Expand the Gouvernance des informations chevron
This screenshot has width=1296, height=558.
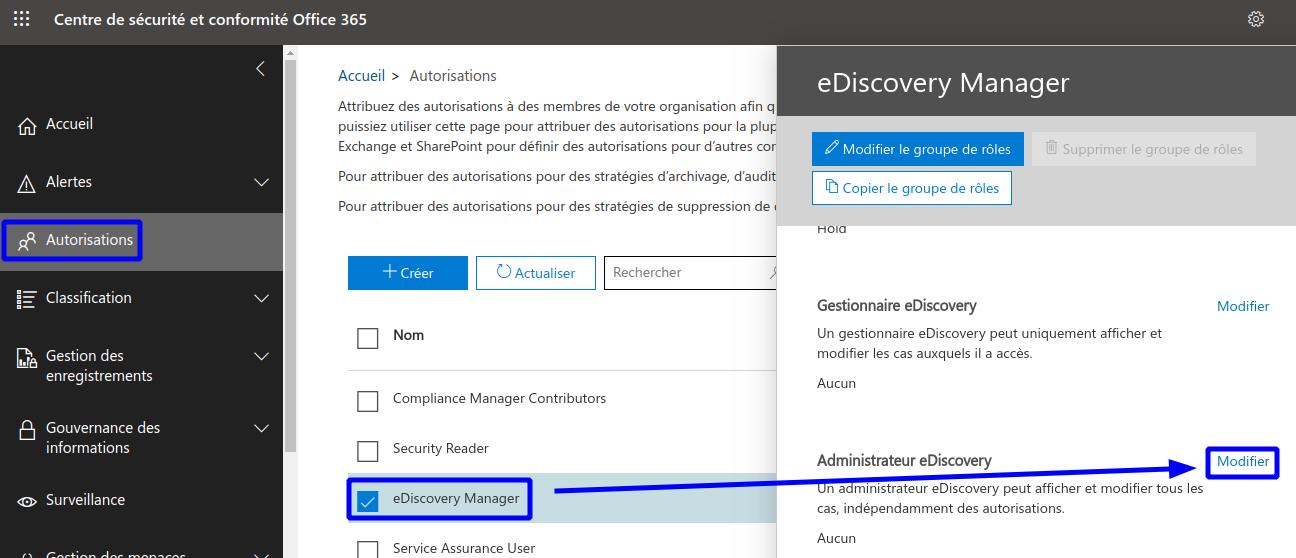(262, 428)
